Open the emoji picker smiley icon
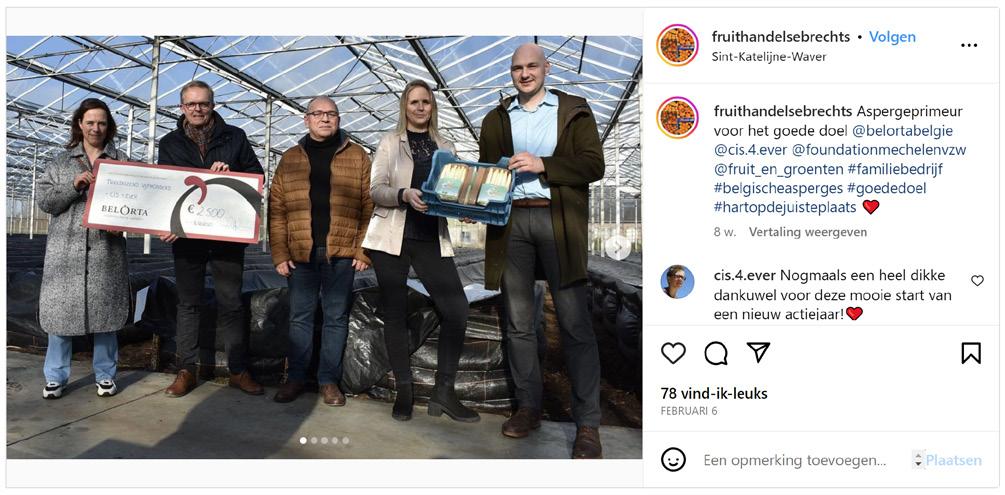 point(673,460)
